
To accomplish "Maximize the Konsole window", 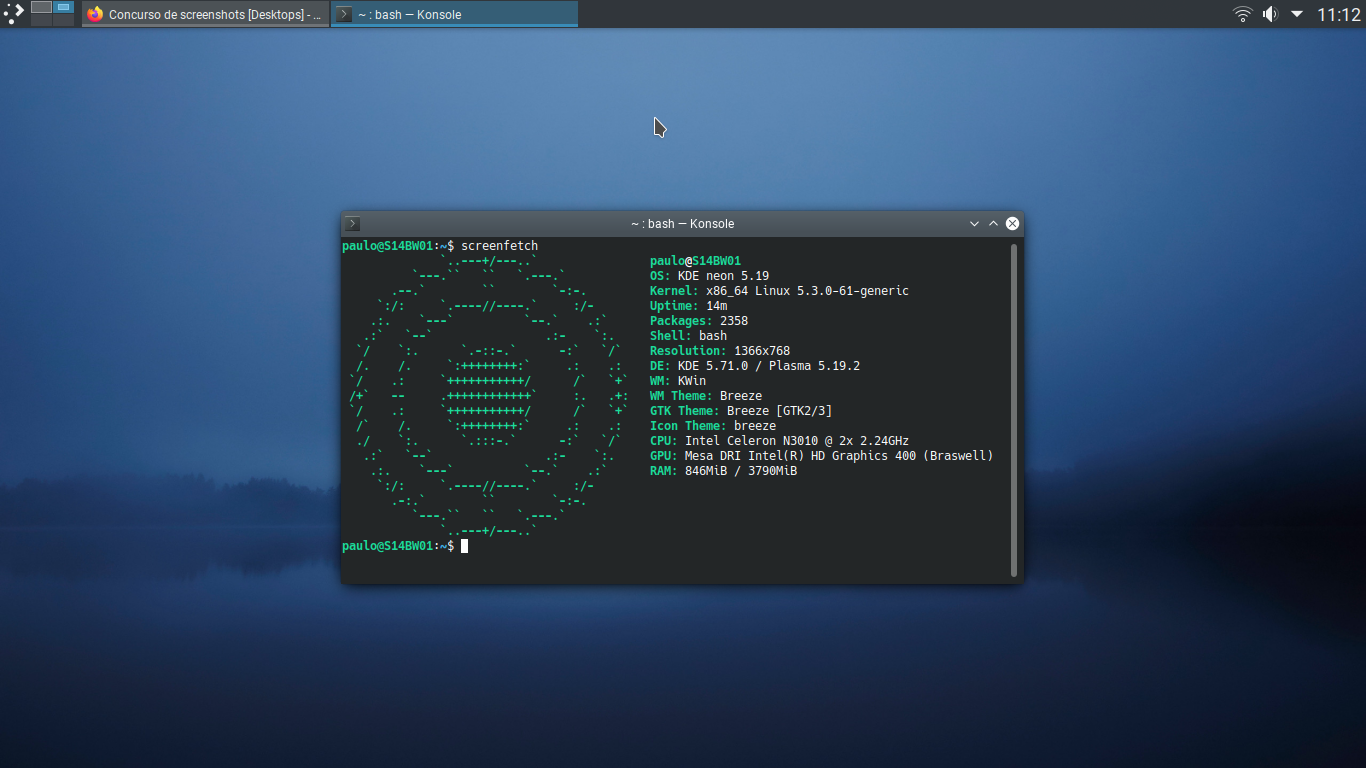I will [993, 223].
